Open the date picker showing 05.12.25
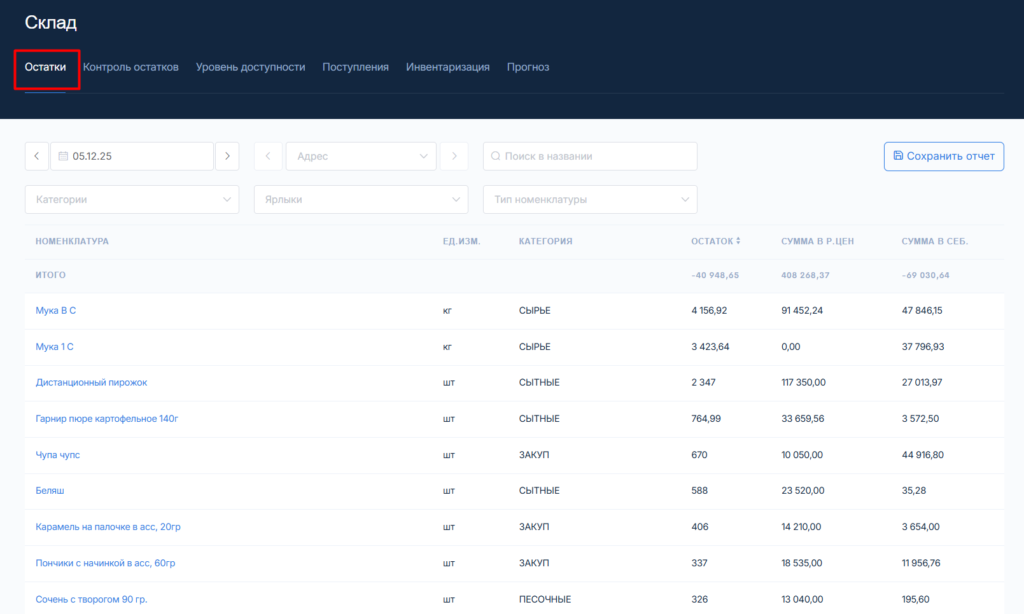This screenshot has width=1024, height=614. coord(132,156)
